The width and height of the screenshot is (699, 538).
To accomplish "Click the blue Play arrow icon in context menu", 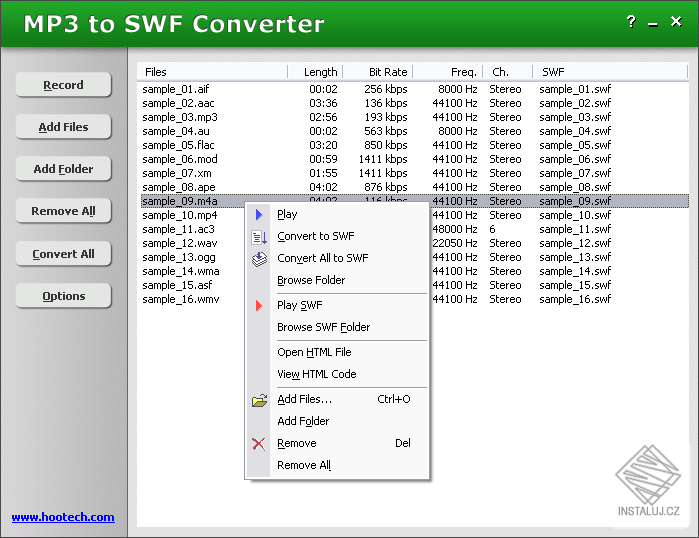I will coord(259,214).
